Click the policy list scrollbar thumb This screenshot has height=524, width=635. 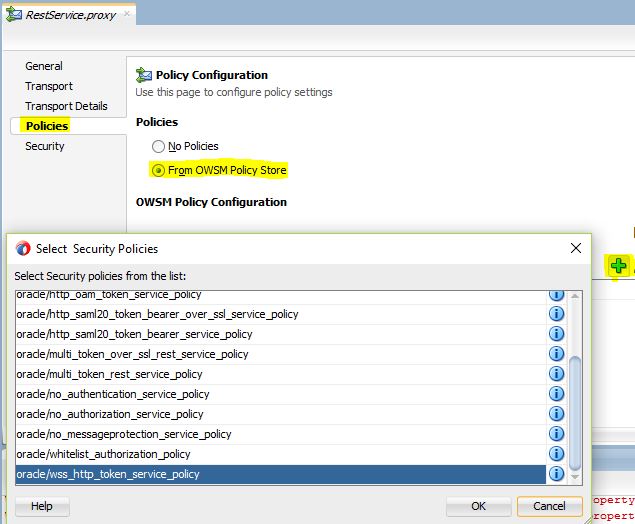pos(575,413)
